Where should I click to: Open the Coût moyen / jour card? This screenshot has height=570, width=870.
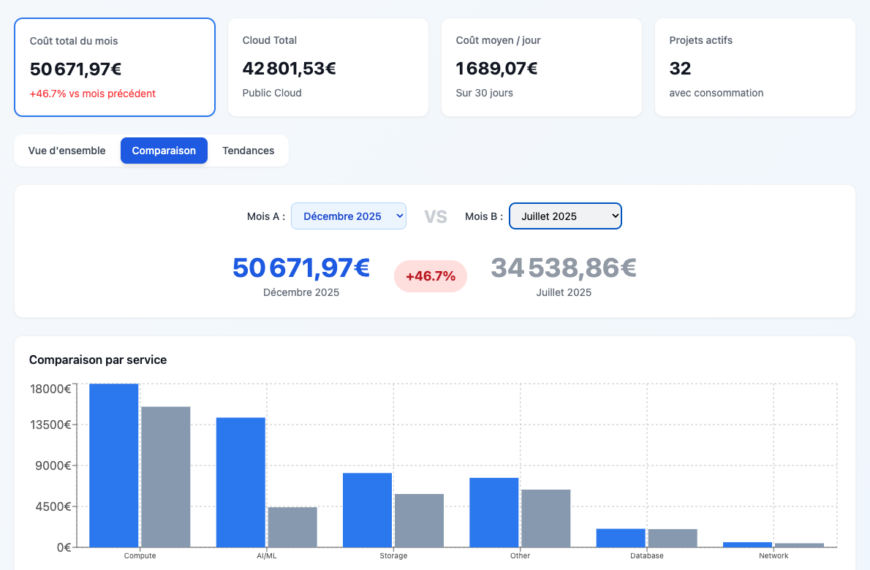pyautogui.click(x=541, y=67)
